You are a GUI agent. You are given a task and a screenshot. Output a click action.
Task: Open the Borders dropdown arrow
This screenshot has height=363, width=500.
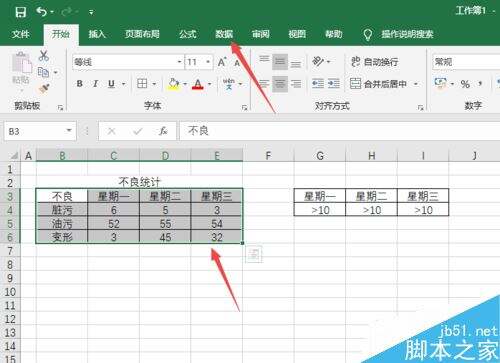pos(154,84)
